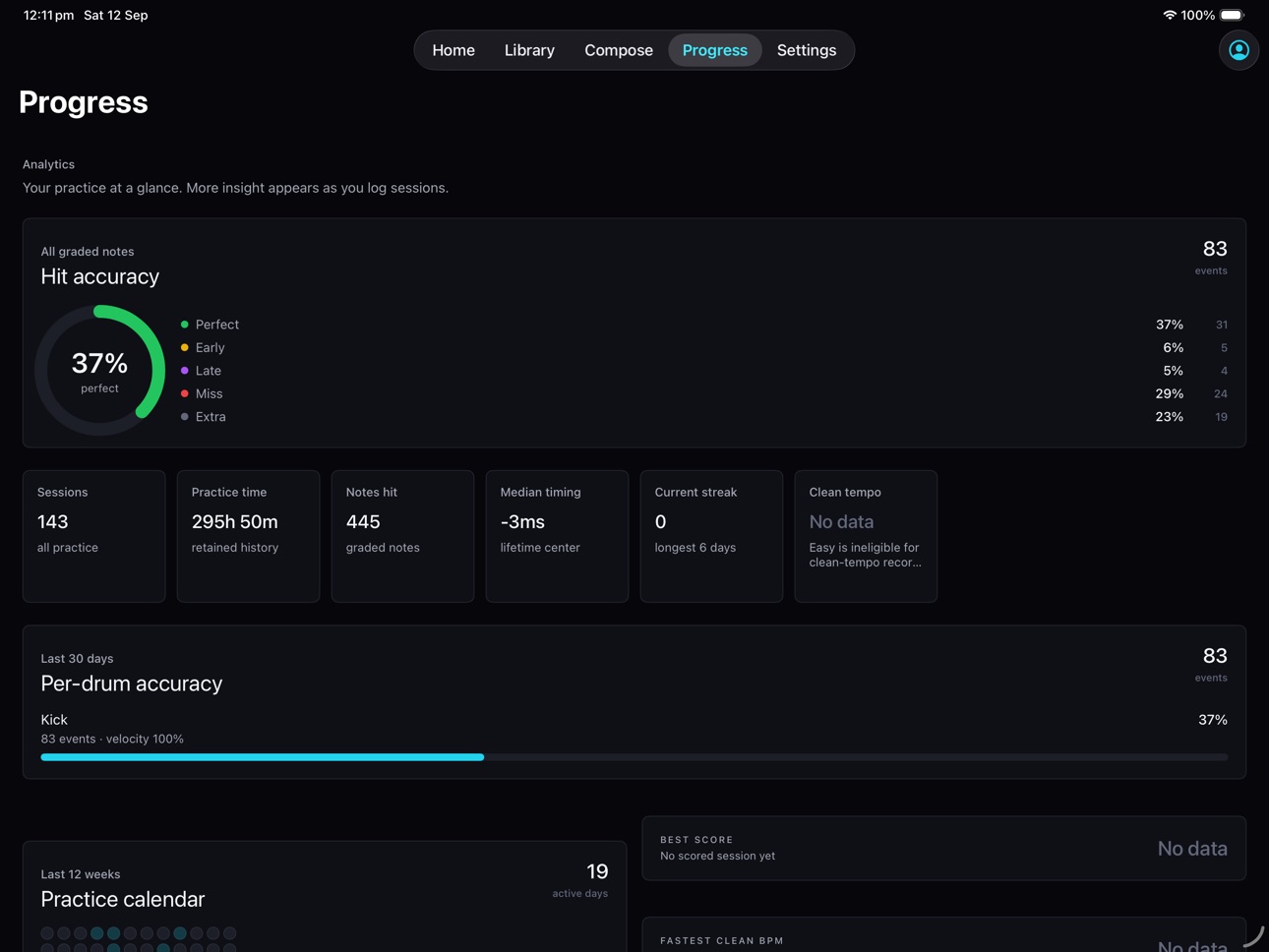
Task: Open the user profile avatar icon
Action: tap(1239, 50)
